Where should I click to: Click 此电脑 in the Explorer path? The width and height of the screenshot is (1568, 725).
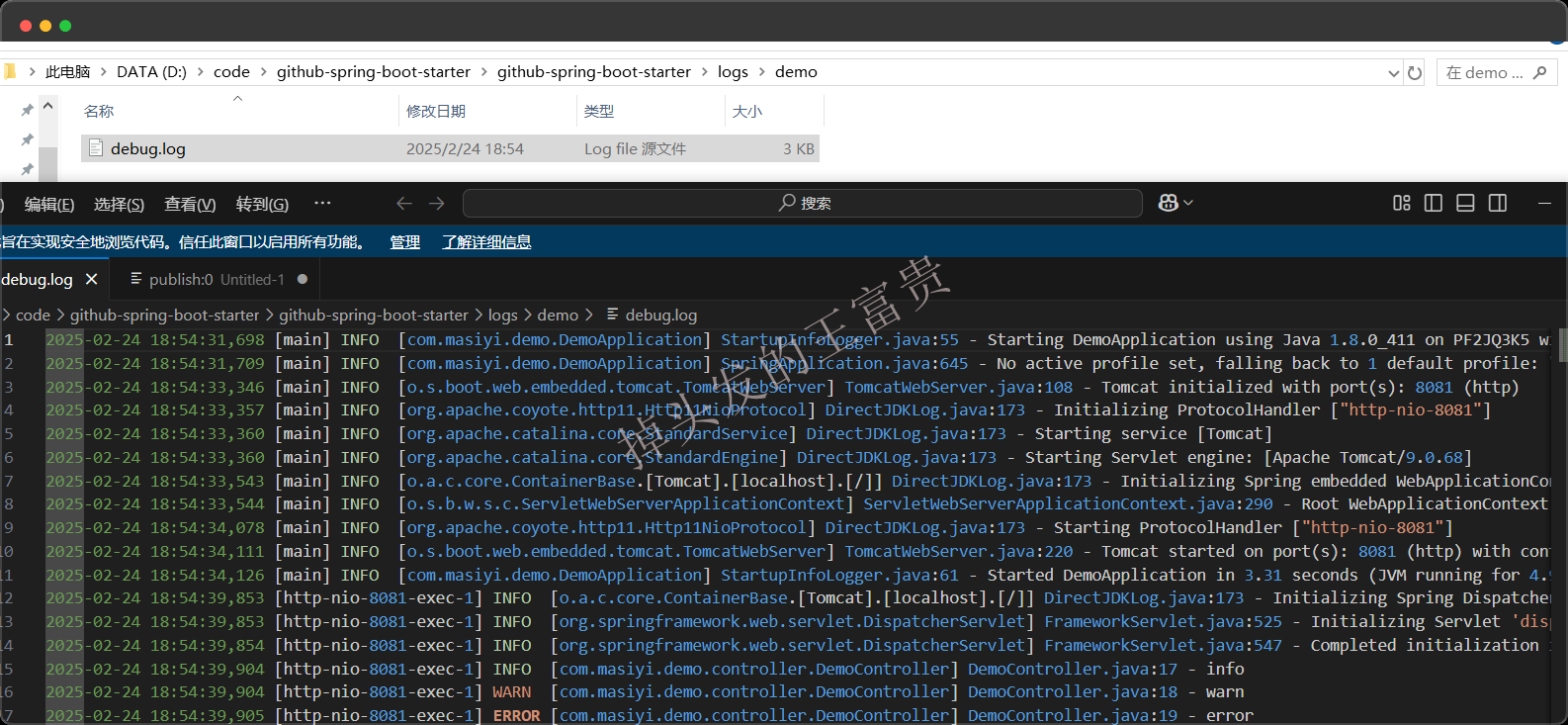pos(68,72)
